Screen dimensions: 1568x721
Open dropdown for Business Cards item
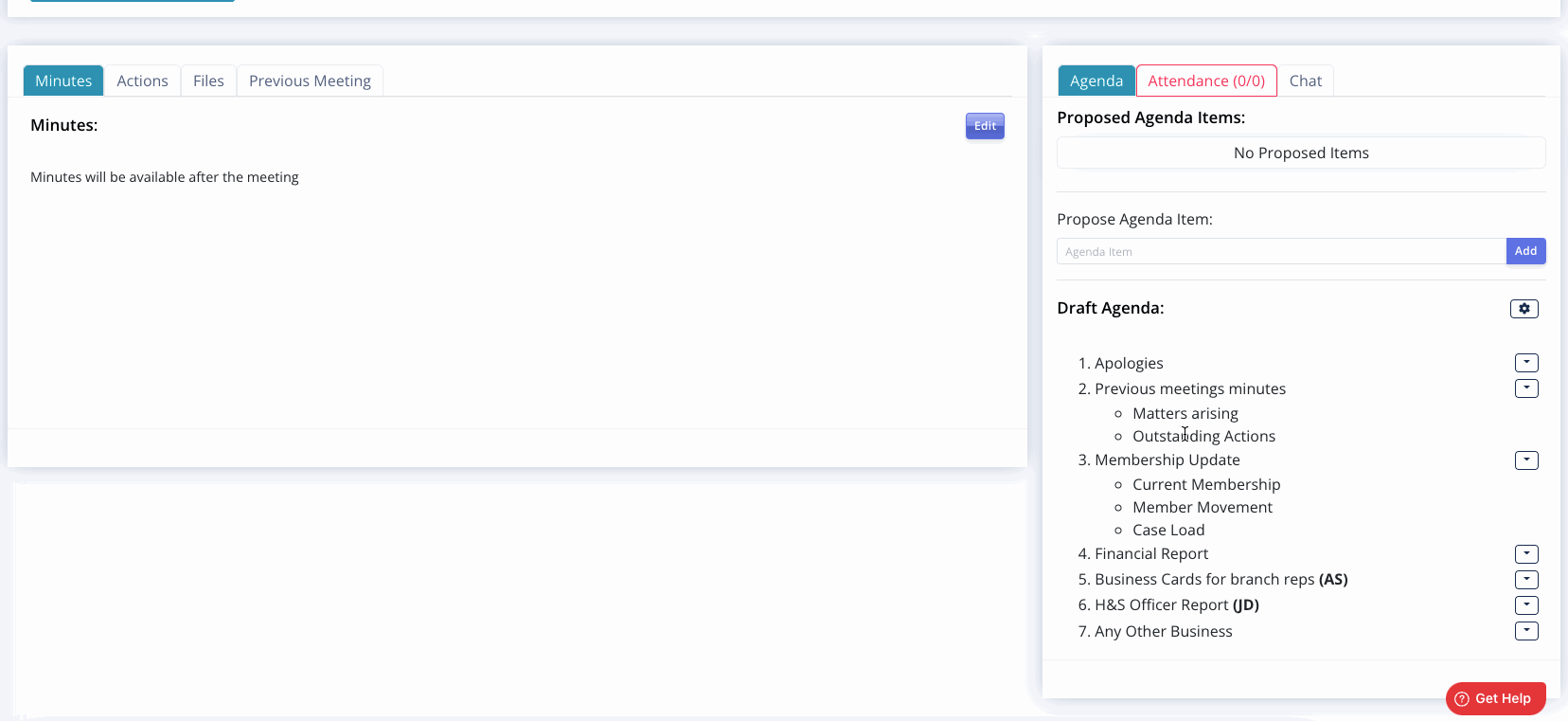[1525, 580]
